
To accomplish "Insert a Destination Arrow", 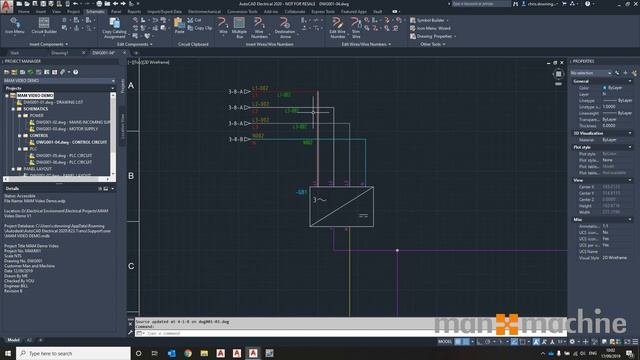I will click(x=285, y=28).
